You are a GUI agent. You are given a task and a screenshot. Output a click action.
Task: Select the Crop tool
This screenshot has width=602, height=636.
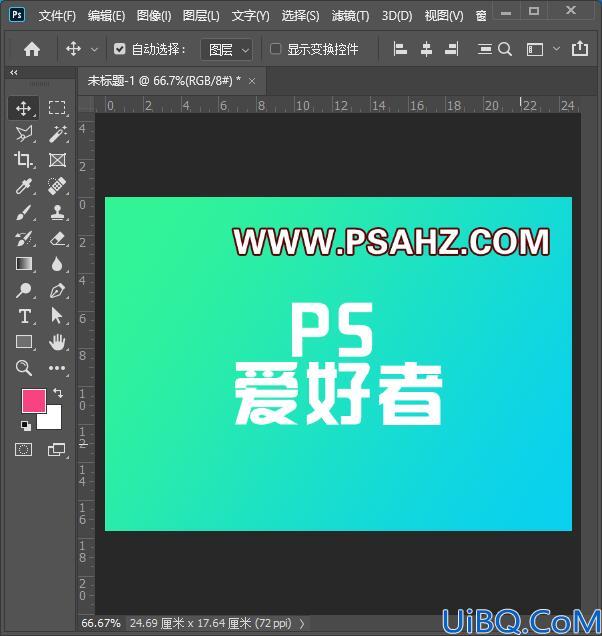24,160
